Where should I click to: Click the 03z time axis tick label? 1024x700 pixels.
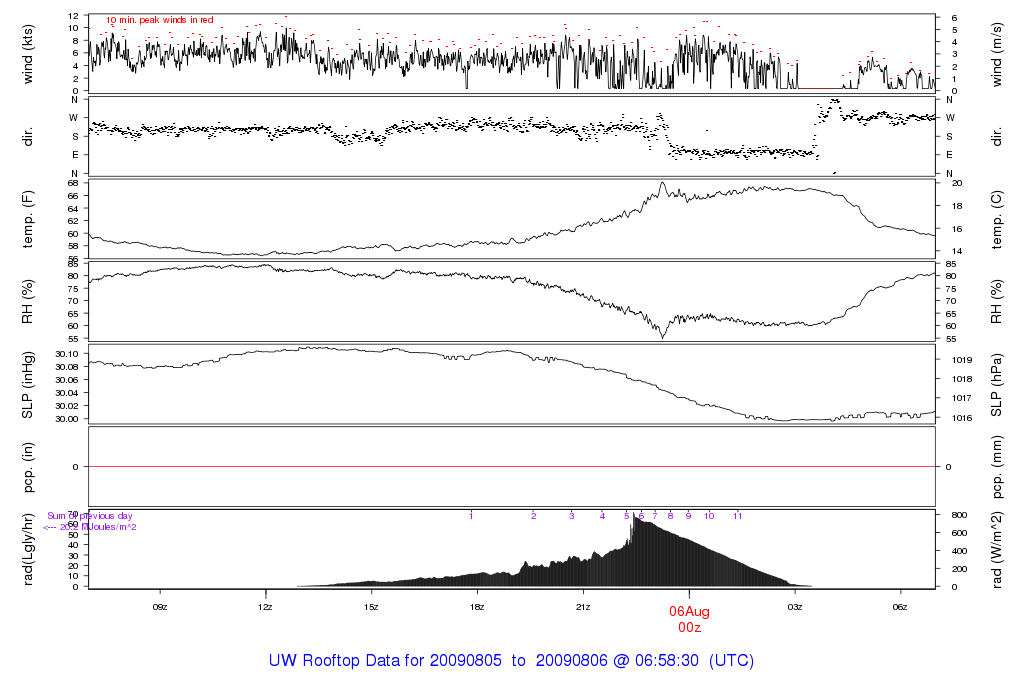pos(795,607)
